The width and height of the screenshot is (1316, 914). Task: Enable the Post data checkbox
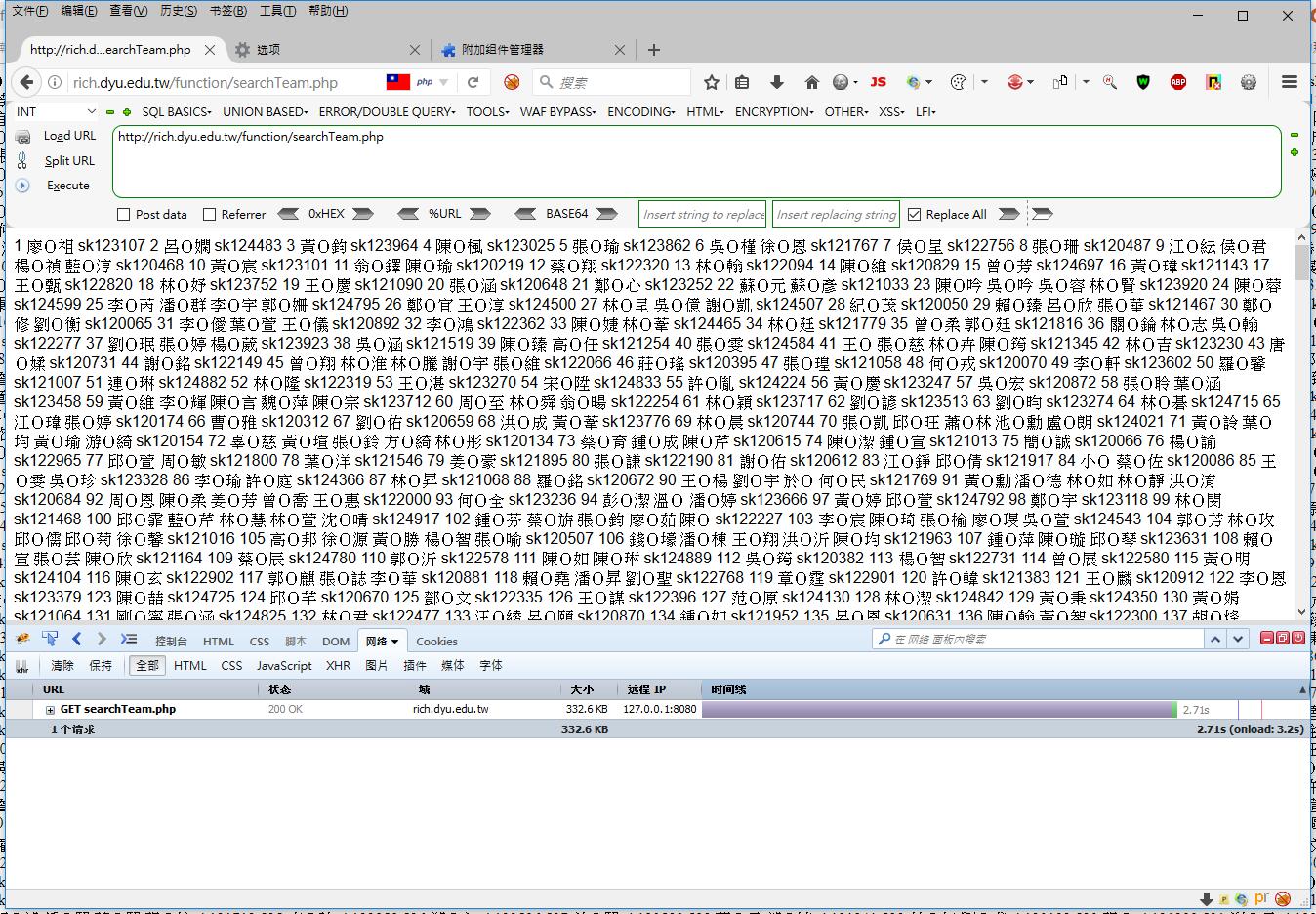point(123,214)
